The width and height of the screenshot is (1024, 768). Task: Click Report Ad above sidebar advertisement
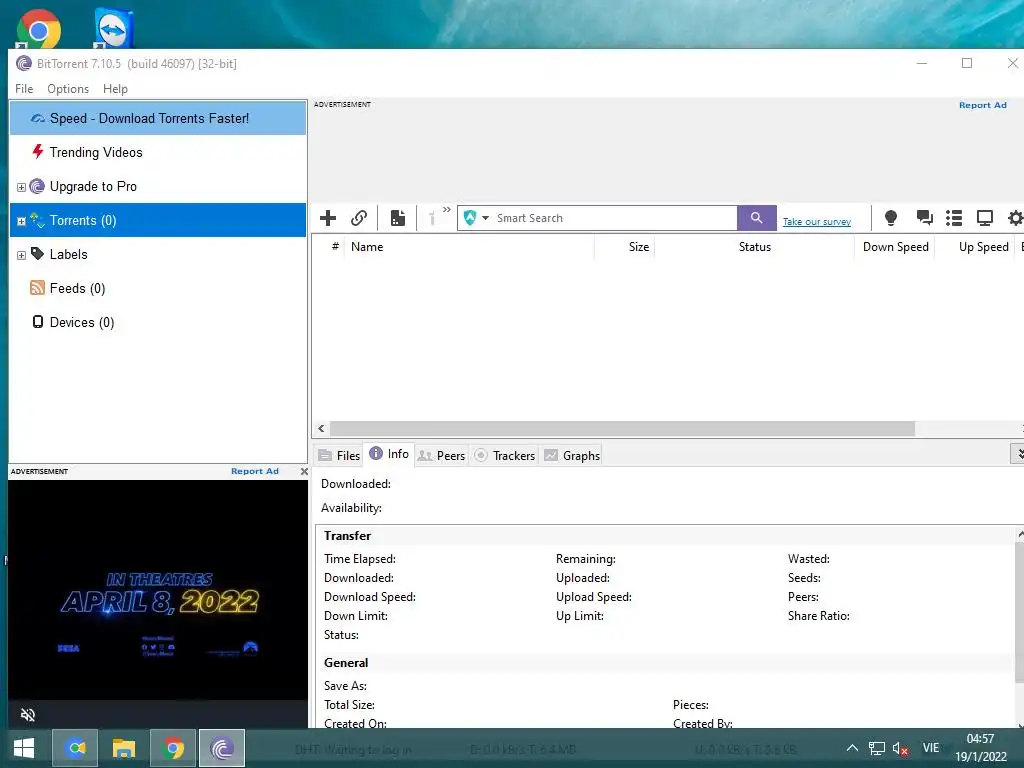[255, 471]
